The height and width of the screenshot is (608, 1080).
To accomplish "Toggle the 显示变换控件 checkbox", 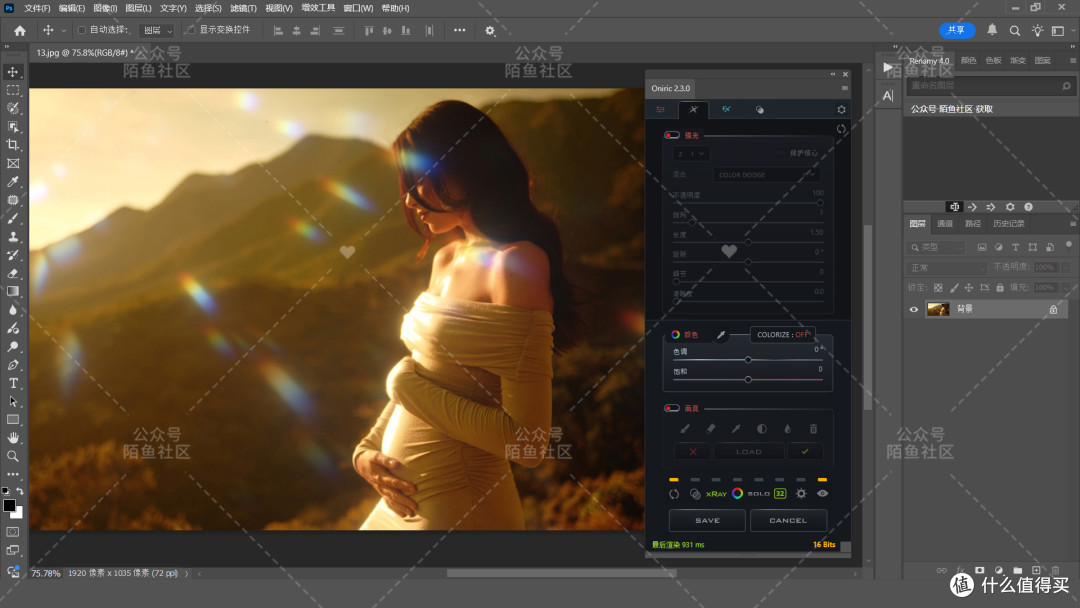I will pos(190,30).
